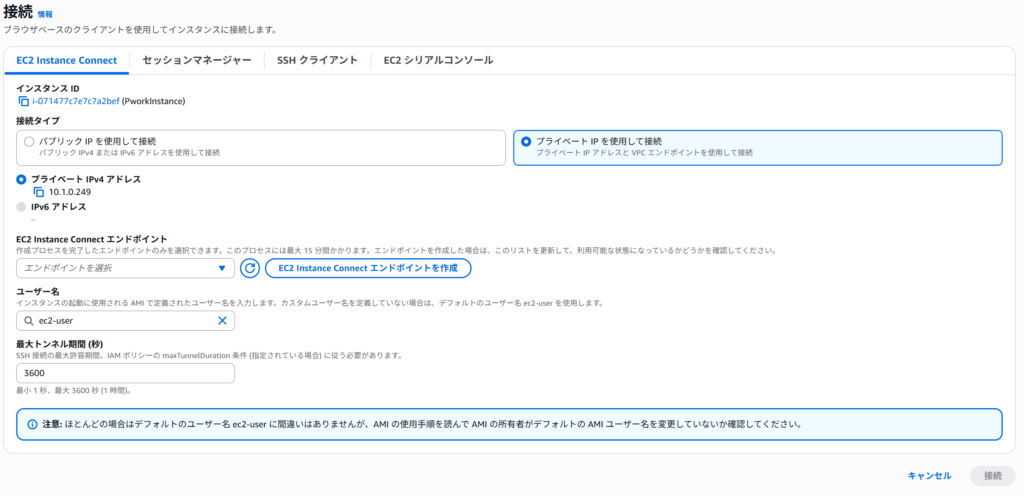Viewport: 1024px width, 496px height.
Task: Select public IP connection type
Action: tap(29, 142)
